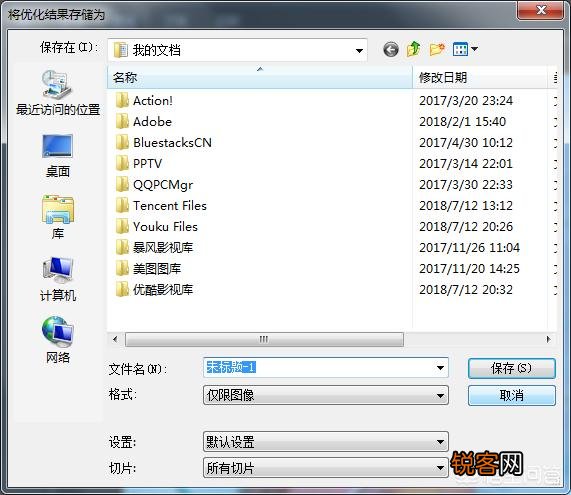Screen dimensions: 571x495
Task: Go up one folder level icon
Action: click(414, 49)
